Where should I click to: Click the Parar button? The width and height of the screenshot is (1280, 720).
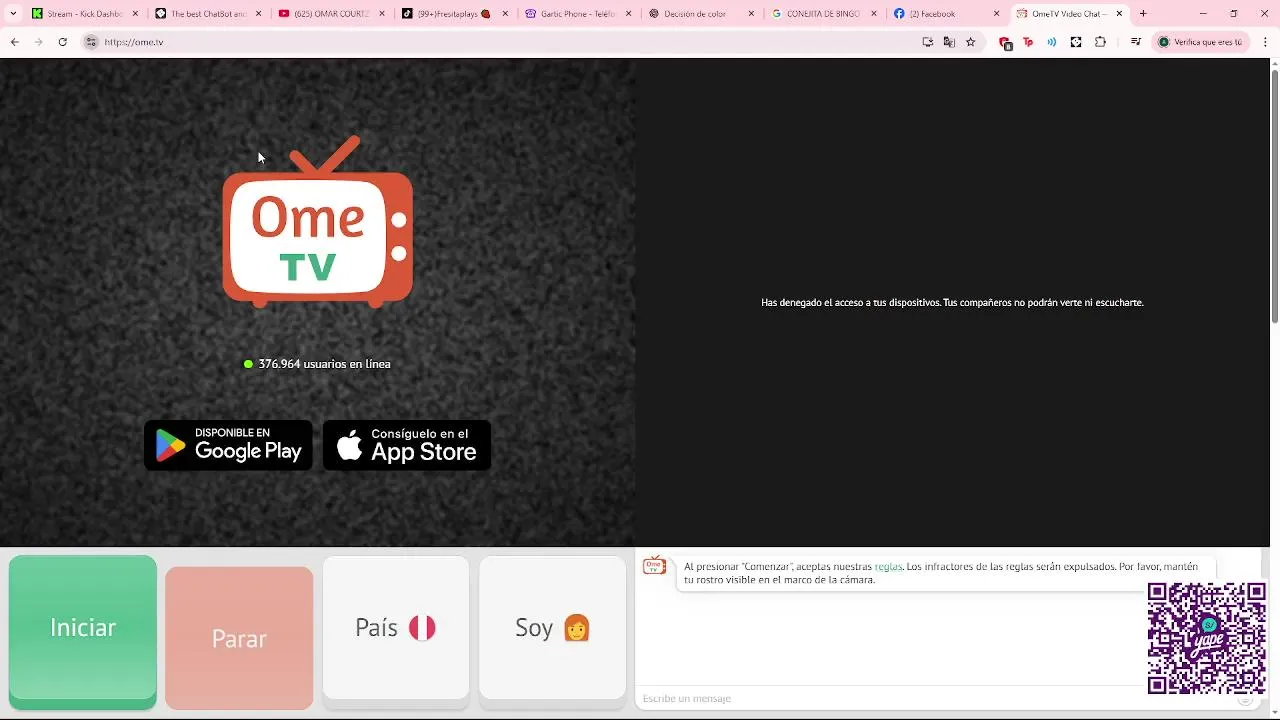(239, 638)
